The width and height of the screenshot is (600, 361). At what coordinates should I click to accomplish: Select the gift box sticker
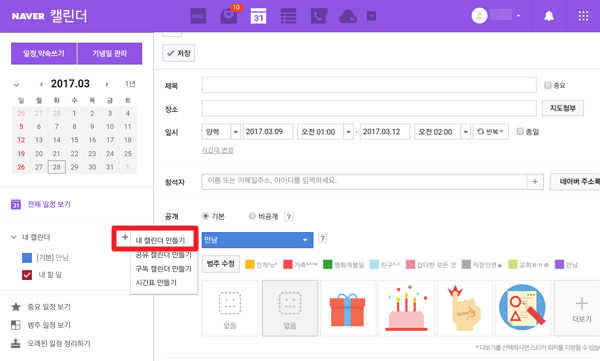tap(348, 308)
